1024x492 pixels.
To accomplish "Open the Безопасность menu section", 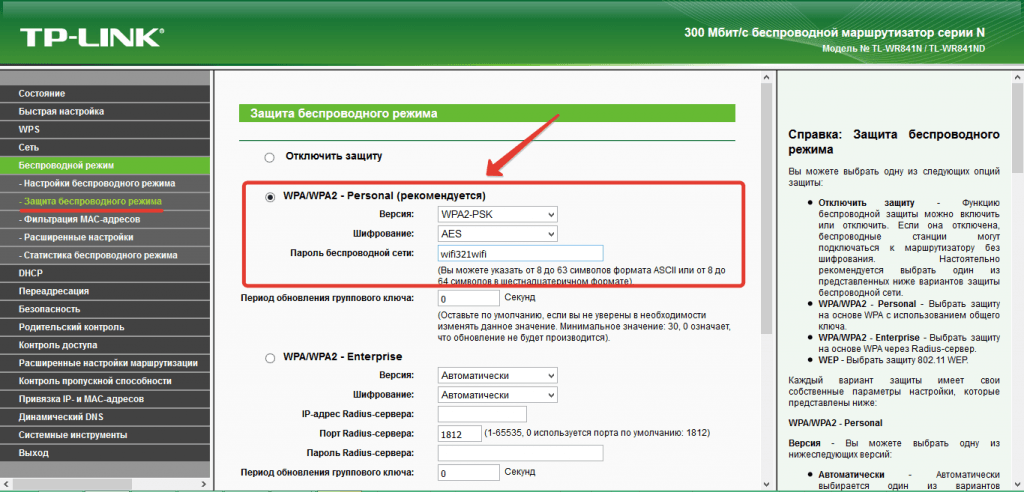I will (105, 309).
